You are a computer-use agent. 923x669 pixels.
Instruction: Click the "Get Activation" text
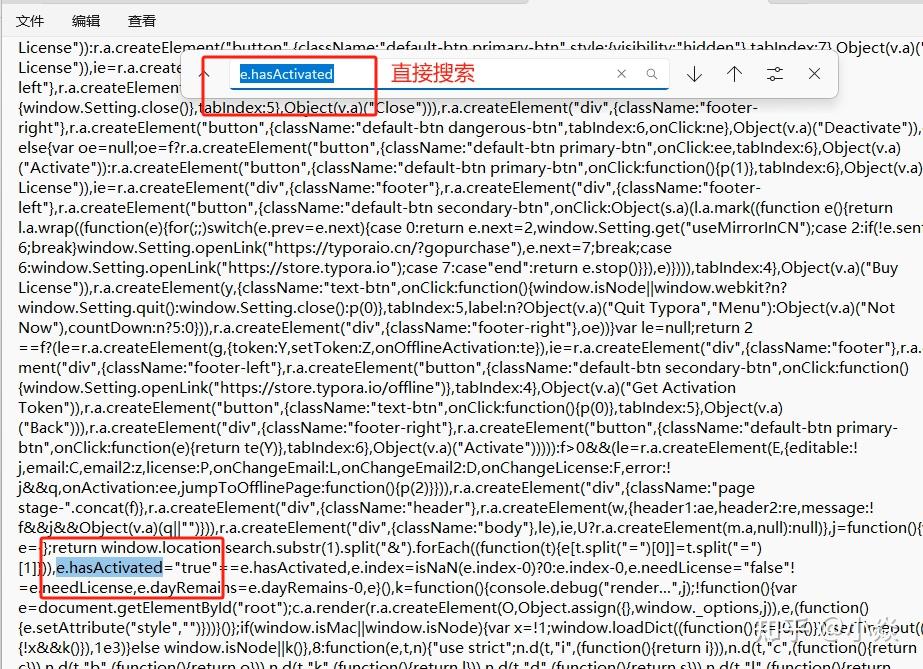(x=683, y=388)
